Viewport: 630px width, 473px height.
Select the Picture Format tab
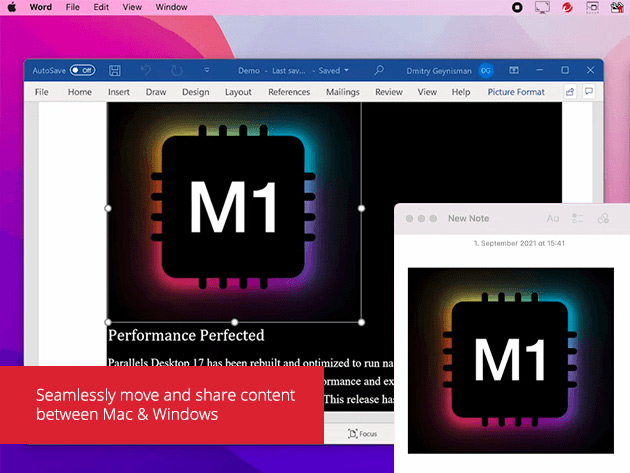tap(516, 92)
